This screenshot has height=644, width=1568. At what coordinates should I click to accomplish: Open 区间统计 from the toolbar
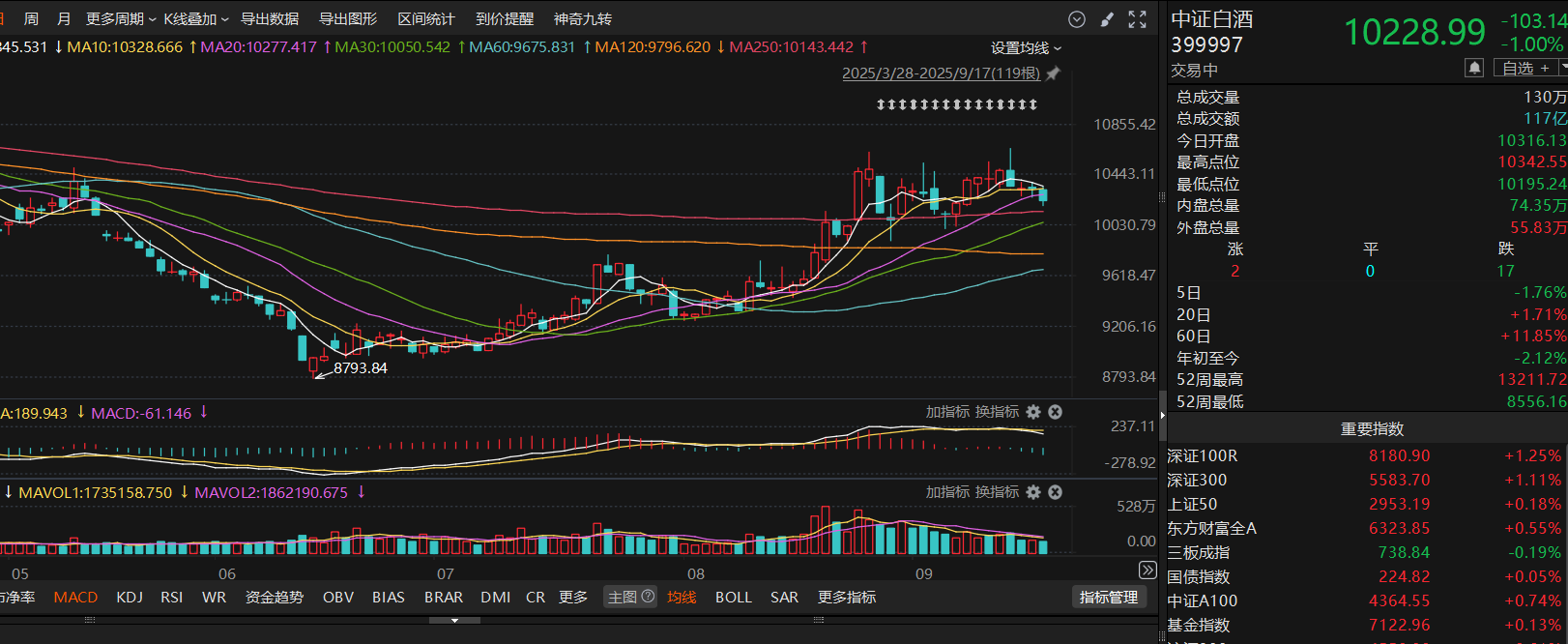(426, 19)
